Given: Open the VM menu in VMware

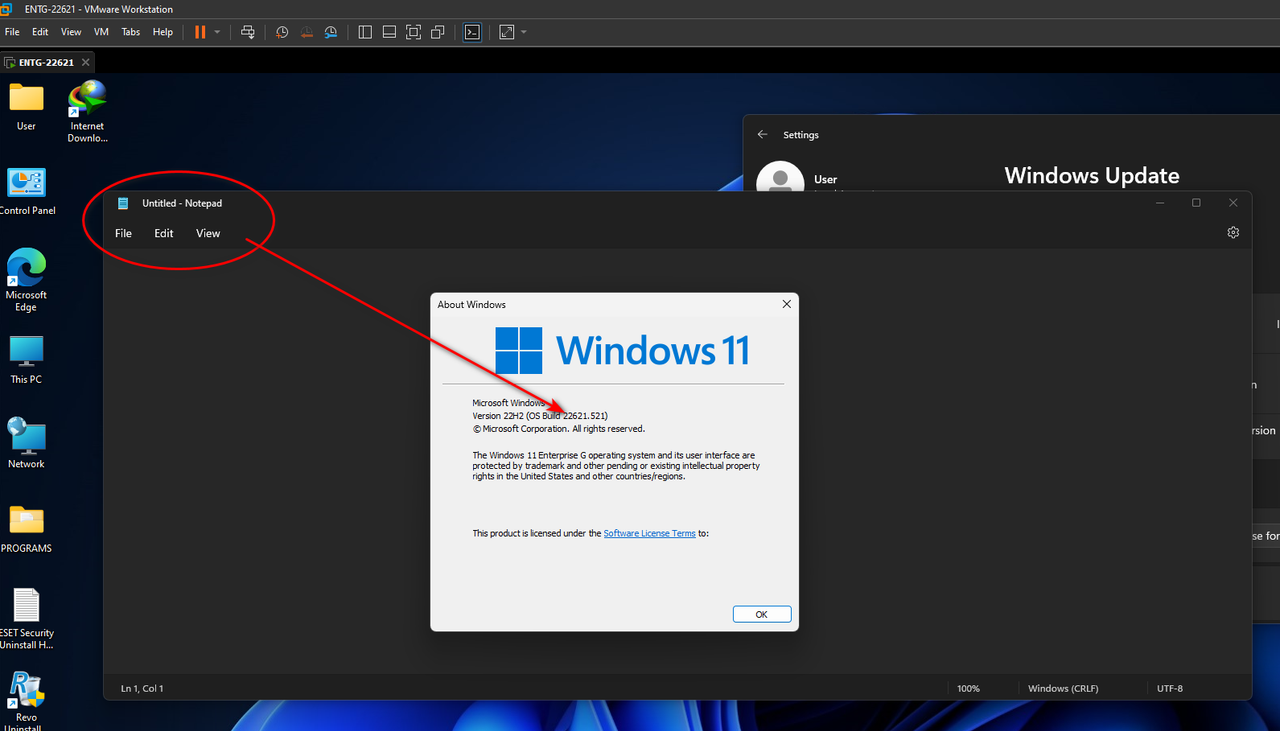Looking at the screenshot, I should click(101, 32).
